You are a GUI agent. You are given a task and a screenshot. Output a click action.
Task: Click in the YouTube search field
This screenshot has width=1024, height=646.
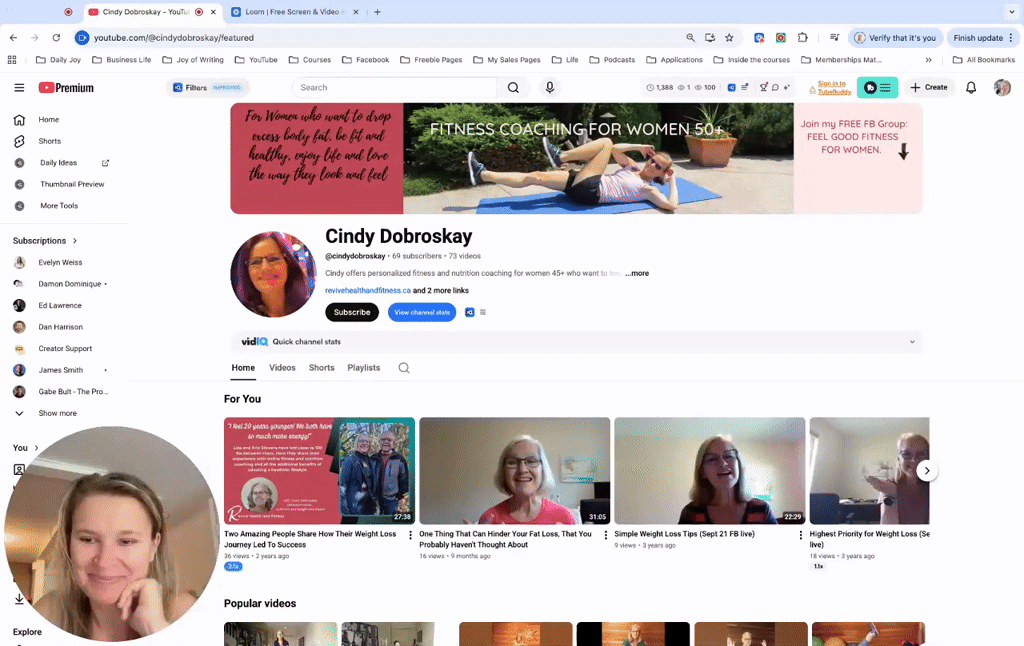coord(394,88)
